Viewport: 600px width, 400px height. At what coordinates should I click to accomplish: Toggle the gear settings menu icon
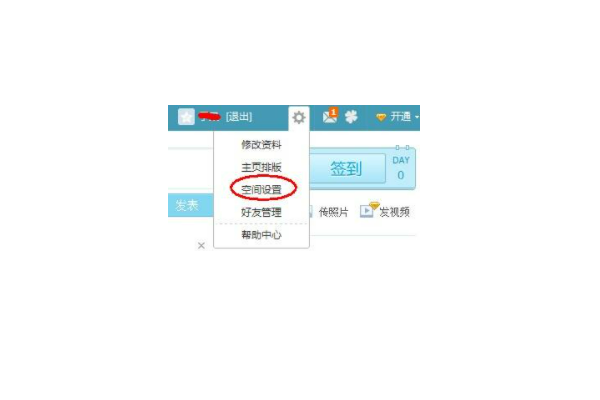299,118
